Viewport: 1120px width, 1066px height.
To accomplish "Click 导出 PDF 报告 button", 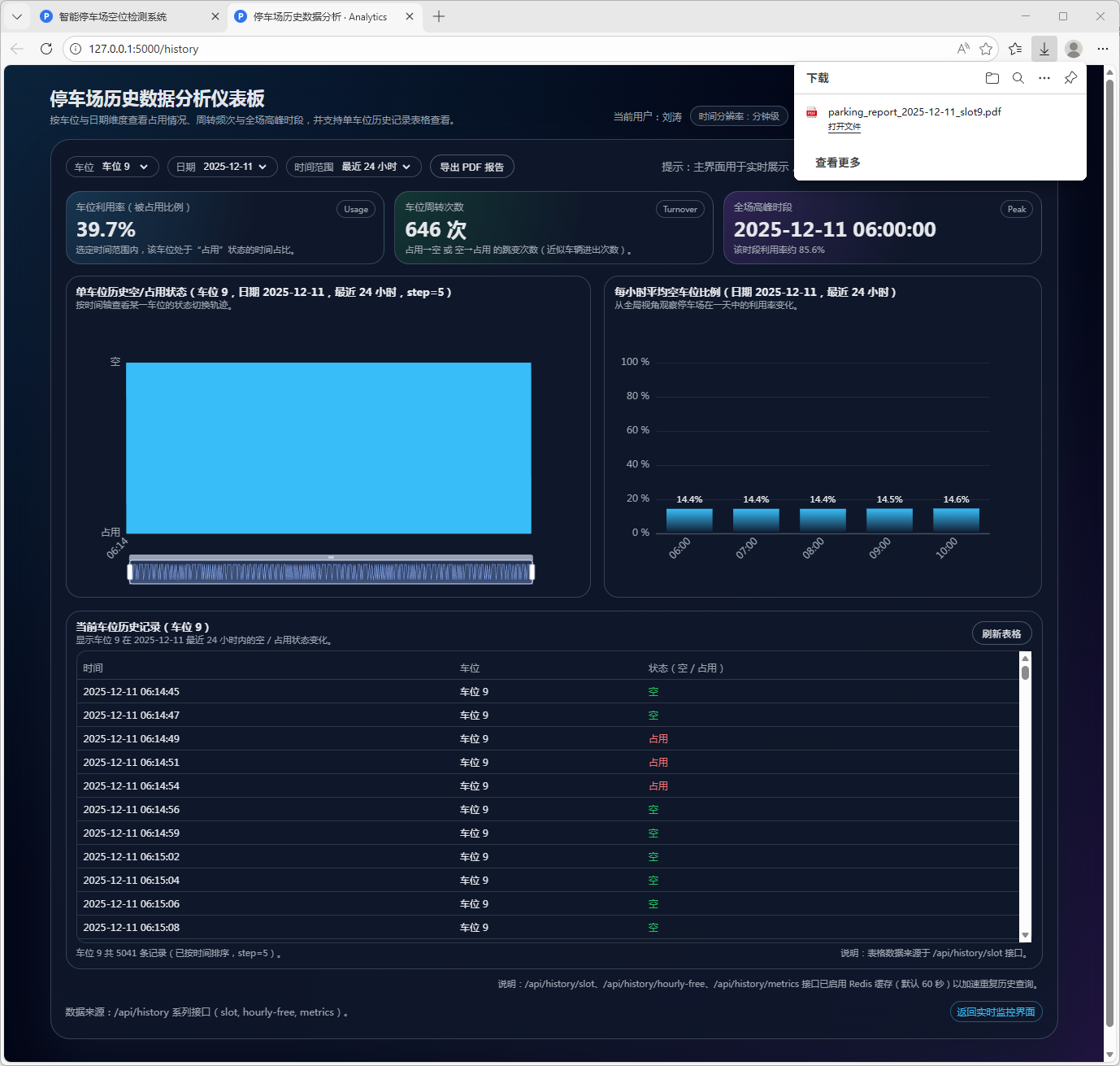I will coord(472,167).
